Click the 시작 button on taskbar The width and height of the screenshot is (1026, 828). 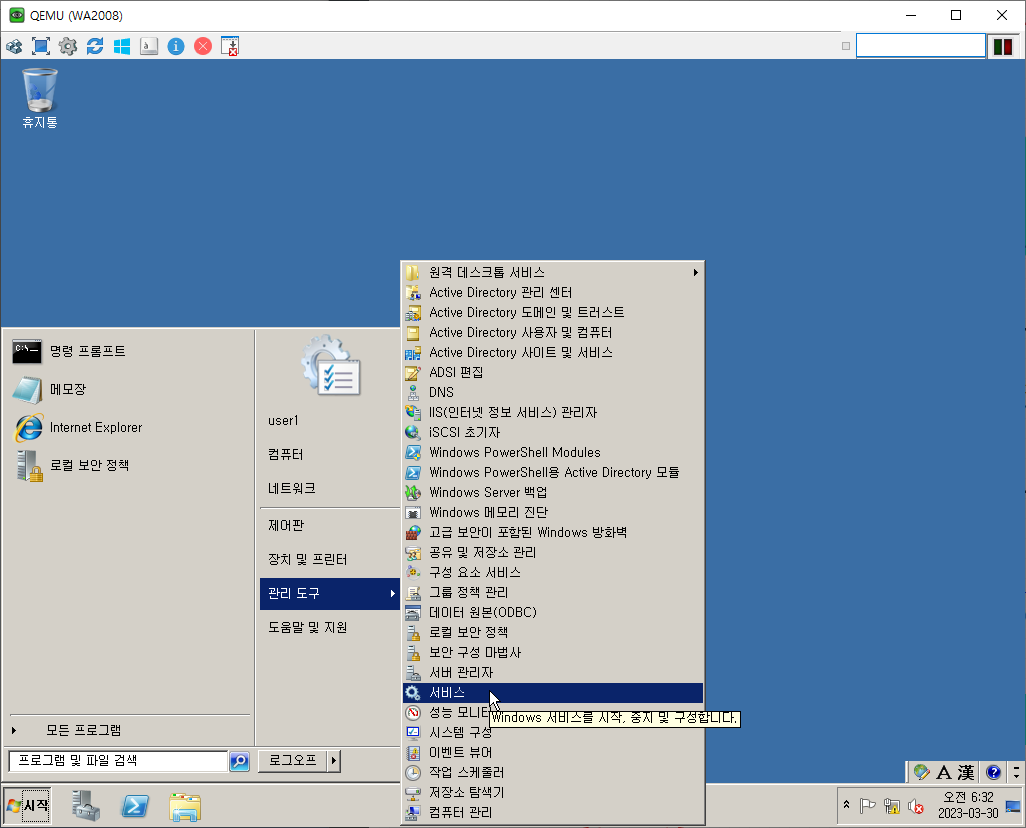click(x=27, y=806)
